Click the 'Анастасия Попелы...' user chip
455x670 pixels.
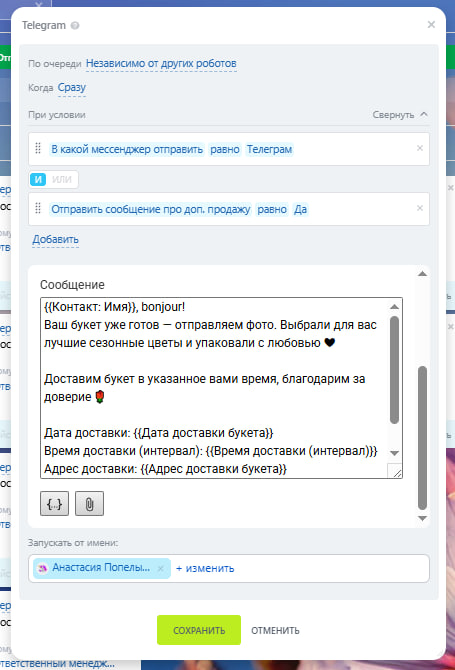pyautogui.click(x=101, y=568)
